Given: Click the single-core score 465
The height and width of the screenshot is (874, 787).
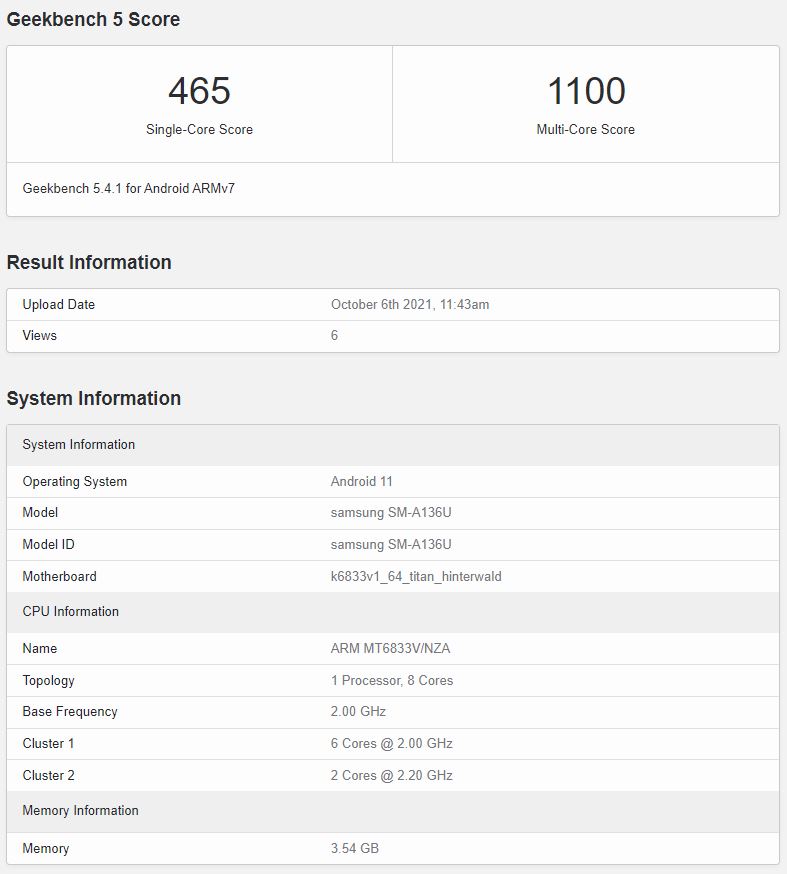Looking at the screenshot, I should [x=199, y=91].
